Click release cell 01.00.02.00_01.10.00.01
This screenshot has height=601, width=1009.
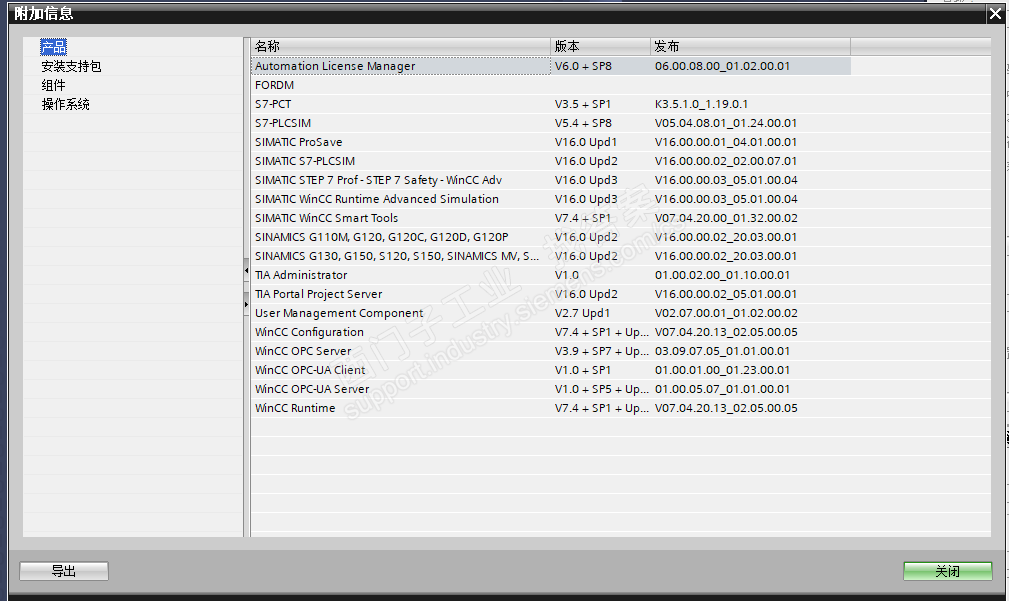pos(722,275)
